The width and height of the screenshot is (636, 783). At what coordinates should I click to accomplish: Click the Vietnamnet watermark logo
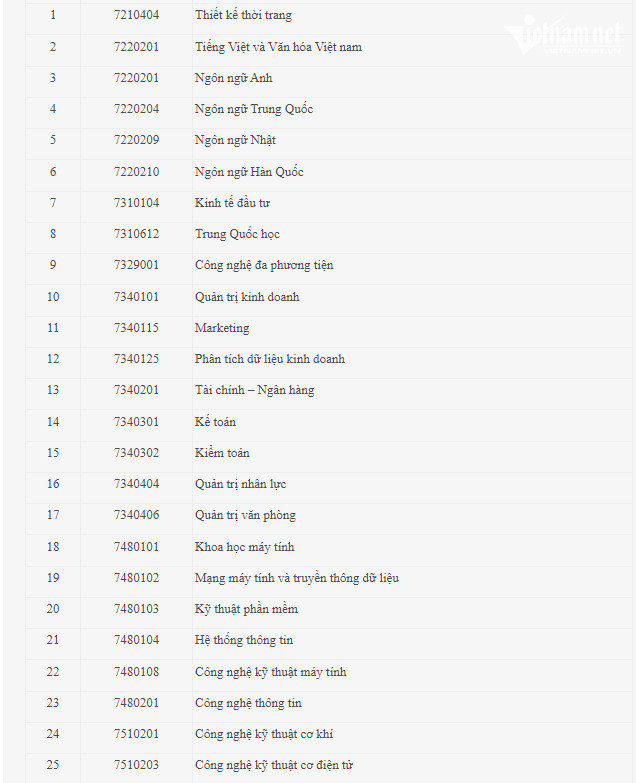point(565,36)
